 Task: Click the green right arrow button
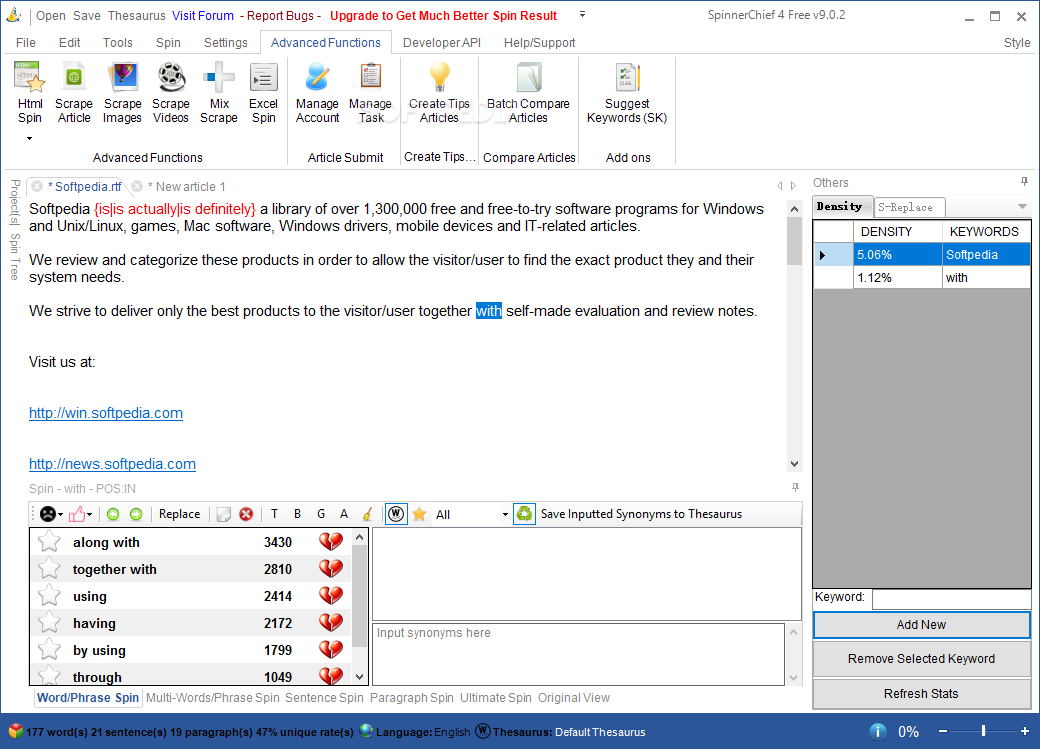click(x=136, y=514)
